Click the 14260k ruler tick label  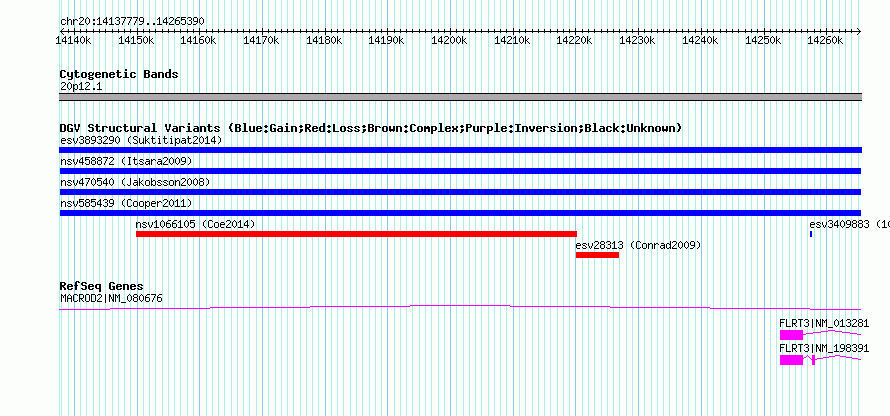point(825,40)
